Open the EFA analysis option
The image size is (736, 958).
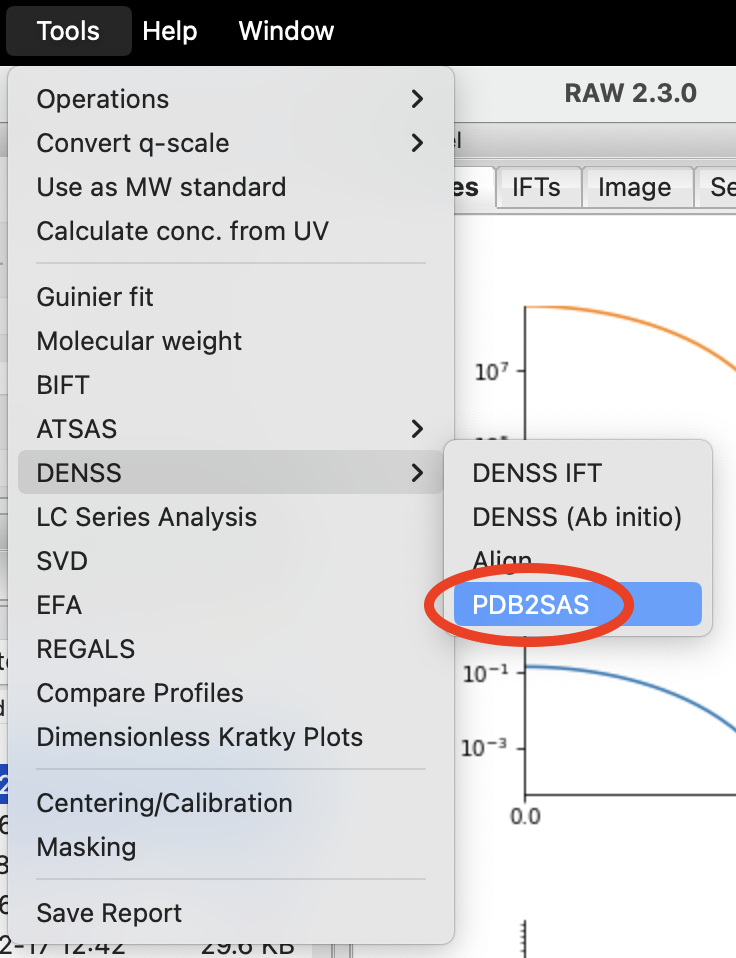point(230,605)
